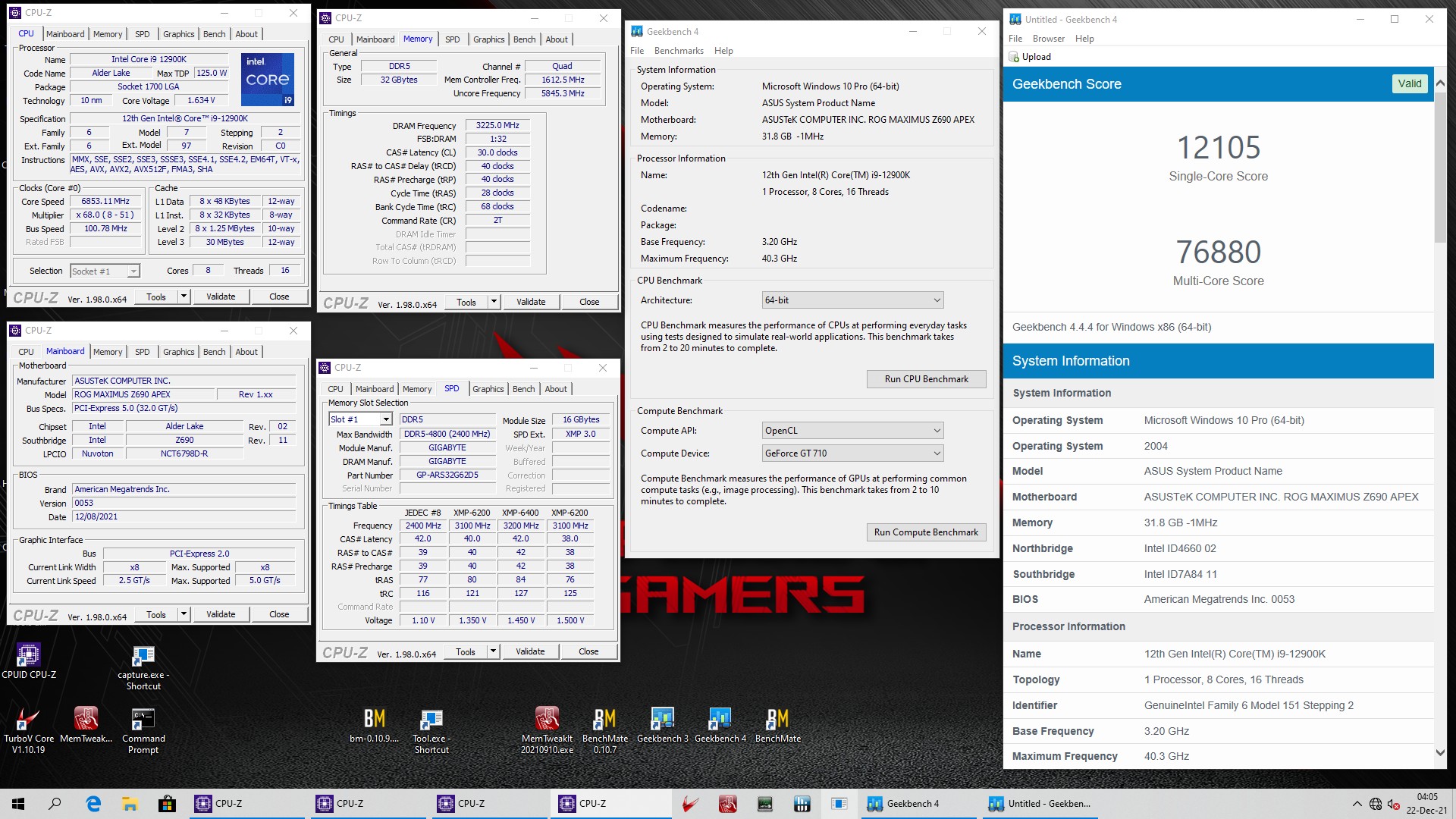Image resolution: width=1456 pixels, height=819 pixels.
Task: Click Upload in Geekbench results window
Action: [x=1030, y=57]
